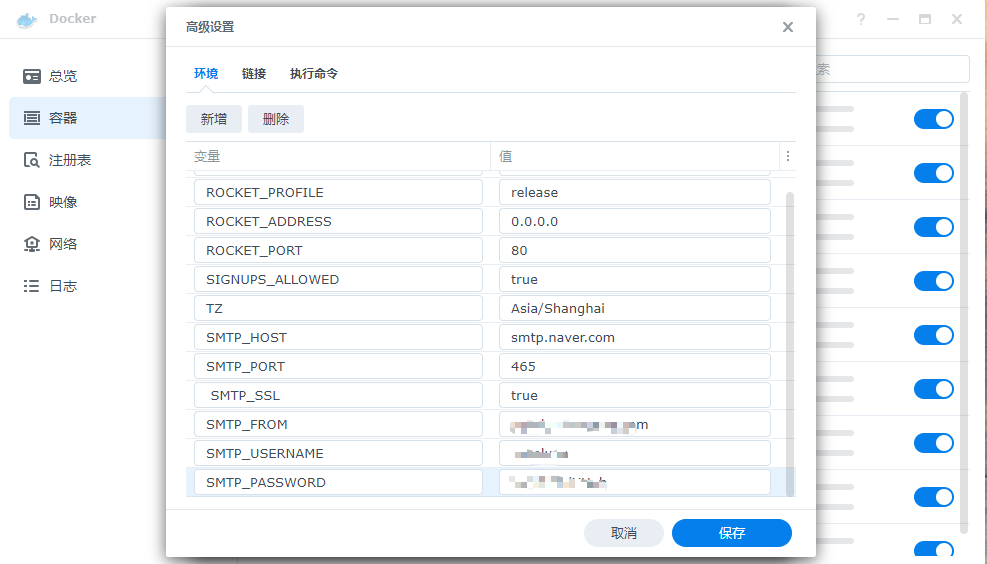The width and height of the screenshot is (987, 564).
Task: Click the variable table vertical scrollbar
Action: pyautogui.click(x=791, y=340)
